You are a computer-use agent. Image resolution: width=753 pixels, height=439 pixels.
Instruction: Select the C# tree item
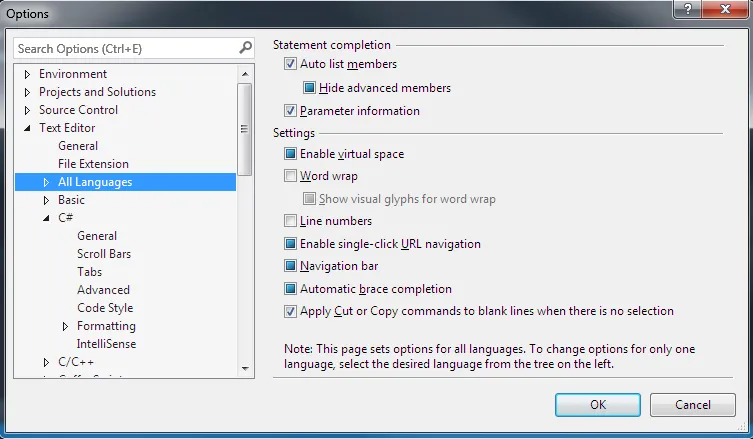coord(65,218)
